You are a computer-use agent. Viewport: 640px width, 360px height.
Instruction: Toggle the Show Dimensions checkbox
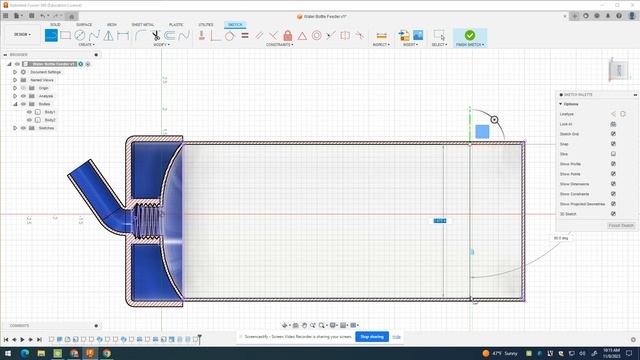[613, 184]
